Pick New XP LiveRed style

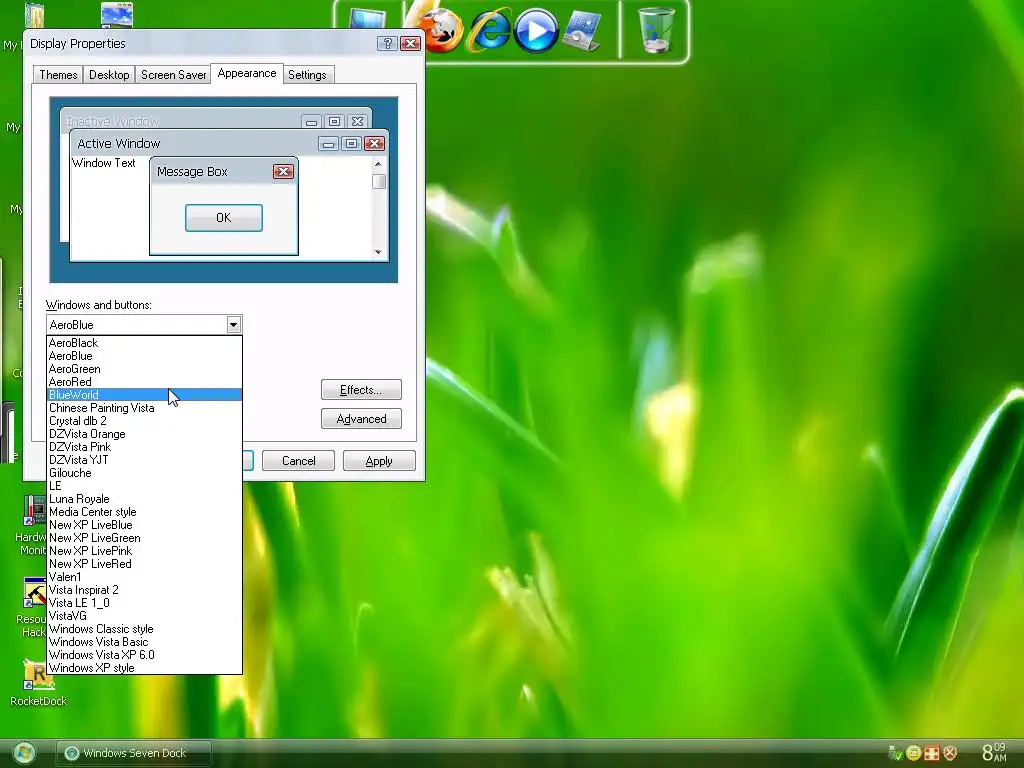(144, 564)
